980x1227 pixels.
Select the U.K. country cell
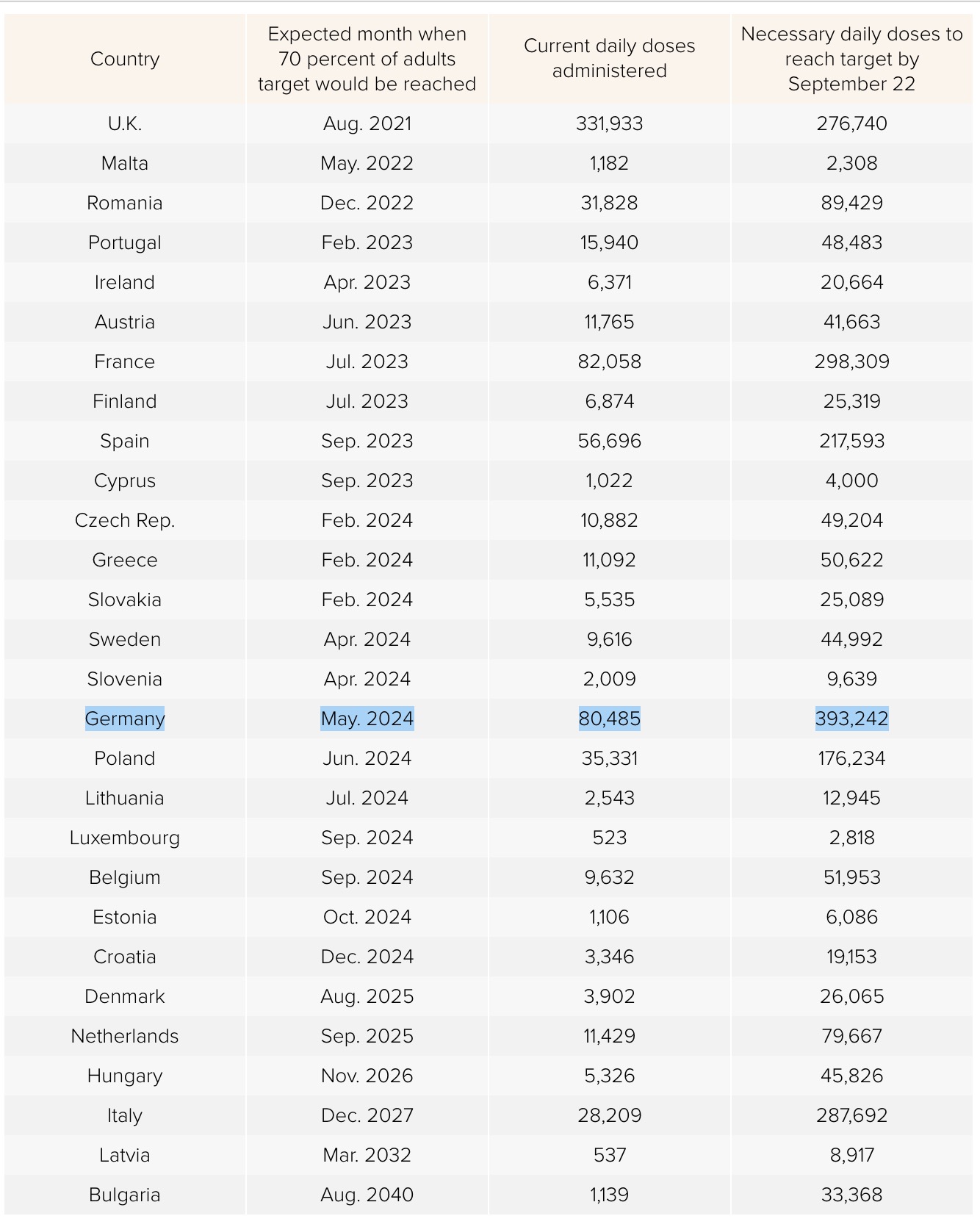pos(125,123)
